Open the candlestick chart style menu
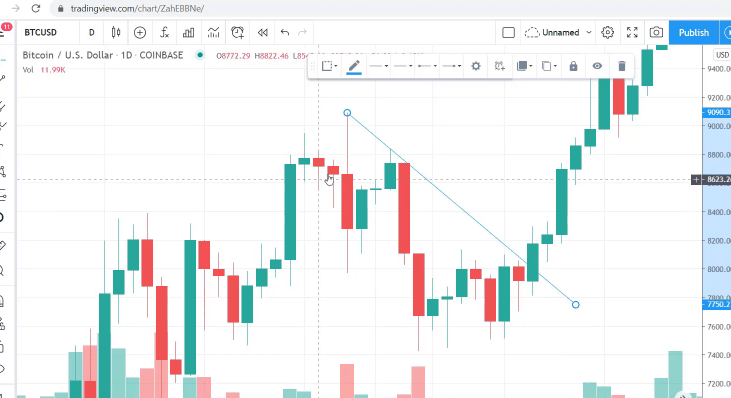Screen dimensions: 731x398 pos(116,33)
